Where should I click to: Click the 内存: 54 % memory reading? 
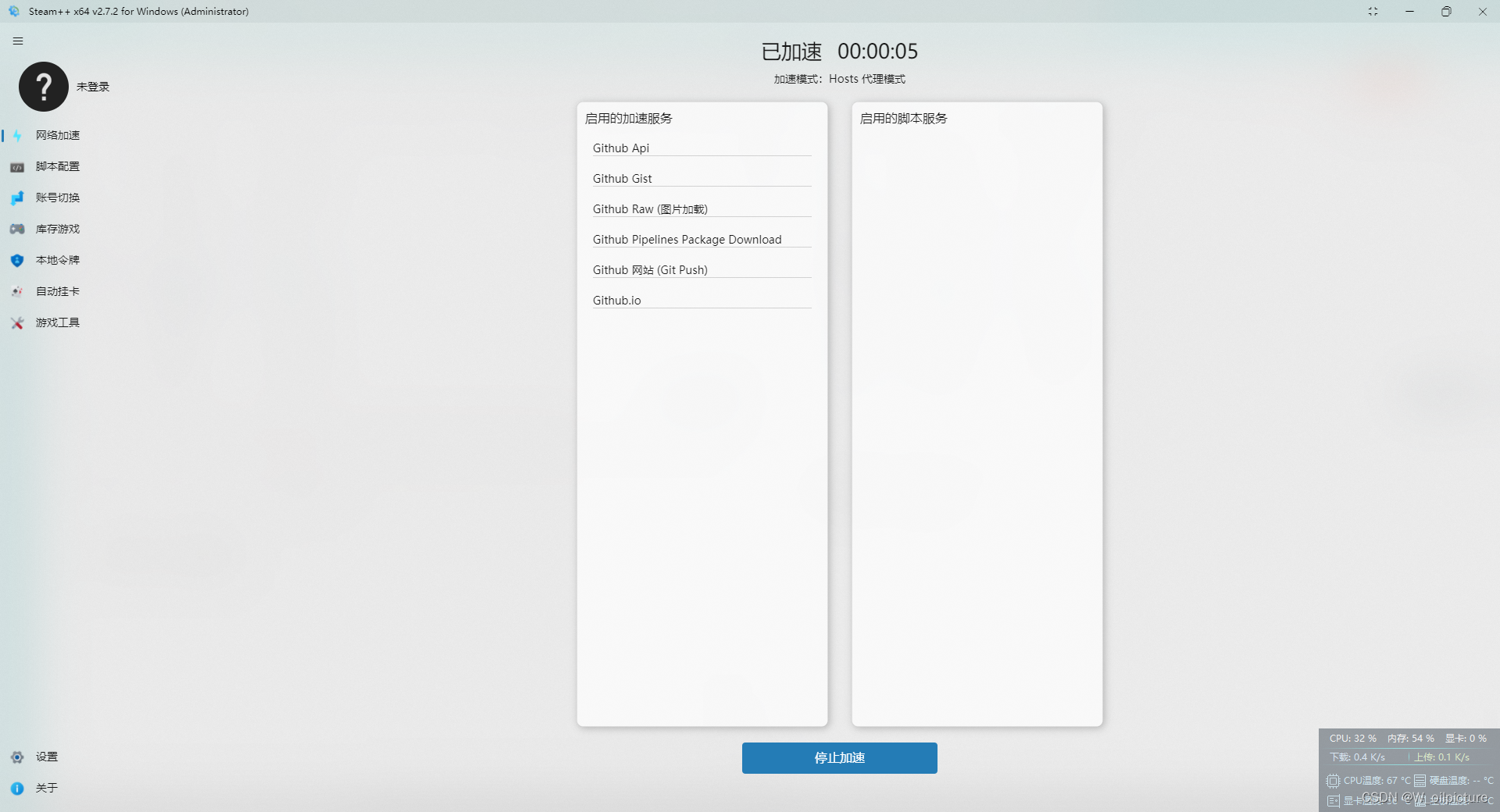point(1411,739)
